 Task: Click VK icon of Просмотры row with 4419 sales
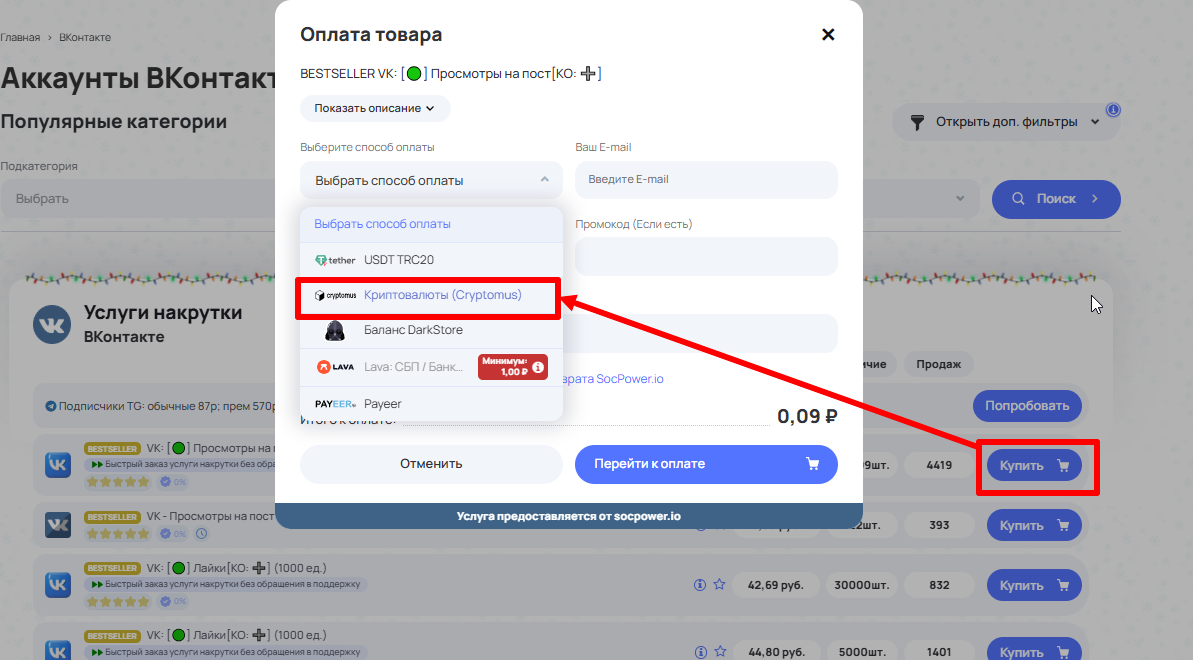click(58, 464)
